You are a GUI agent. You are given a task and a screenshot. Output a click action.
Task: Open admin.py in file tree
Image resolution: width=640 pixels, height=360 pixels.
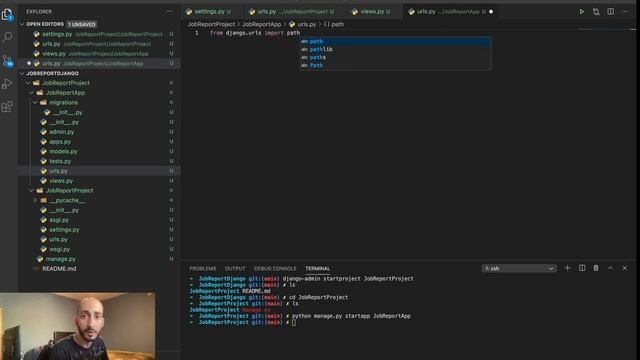tap(99, 132)
